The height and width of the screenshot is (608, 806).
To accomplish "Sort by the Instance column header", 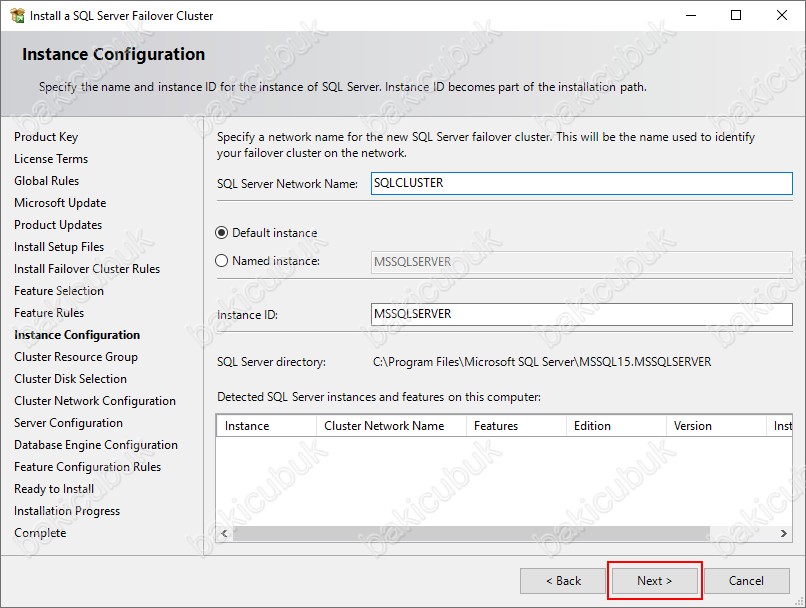I will [x=266, y=426].
